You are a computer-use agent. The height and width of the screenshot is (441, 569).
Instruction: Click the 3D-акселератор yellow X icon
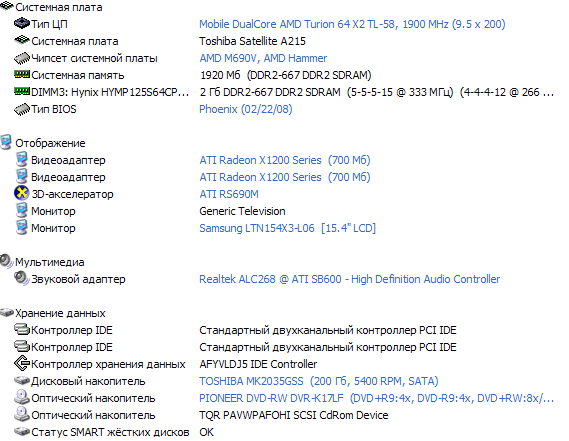coord(21,193)
